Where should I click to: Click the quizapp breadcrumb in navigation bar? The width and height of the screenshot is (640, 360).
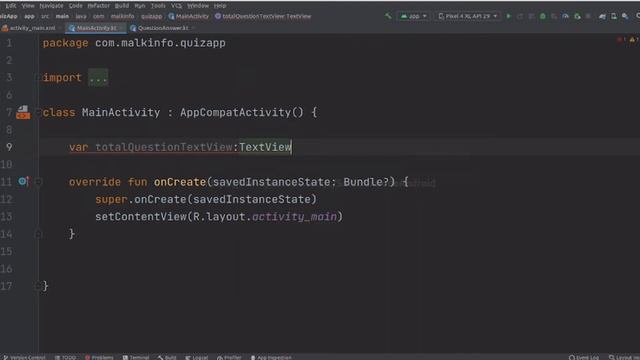coord(151,16)
